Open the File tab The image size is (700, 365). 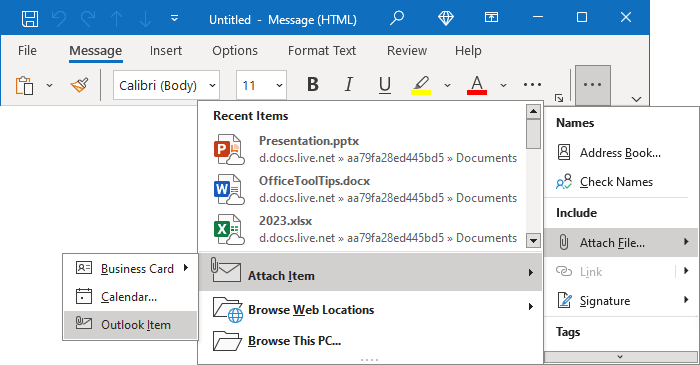pyautogui.click(x=27, y=50)
